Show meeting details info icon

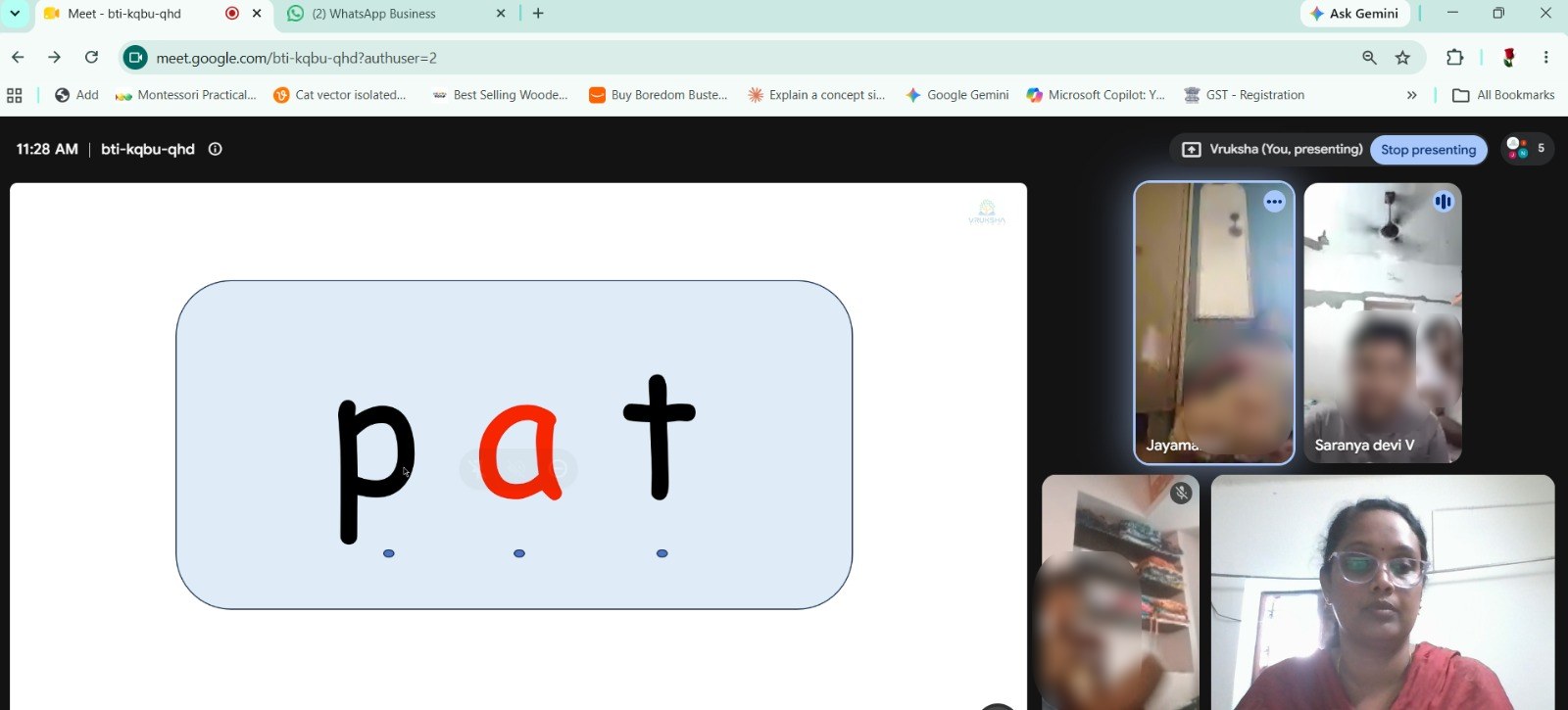(x=216, y=149)
